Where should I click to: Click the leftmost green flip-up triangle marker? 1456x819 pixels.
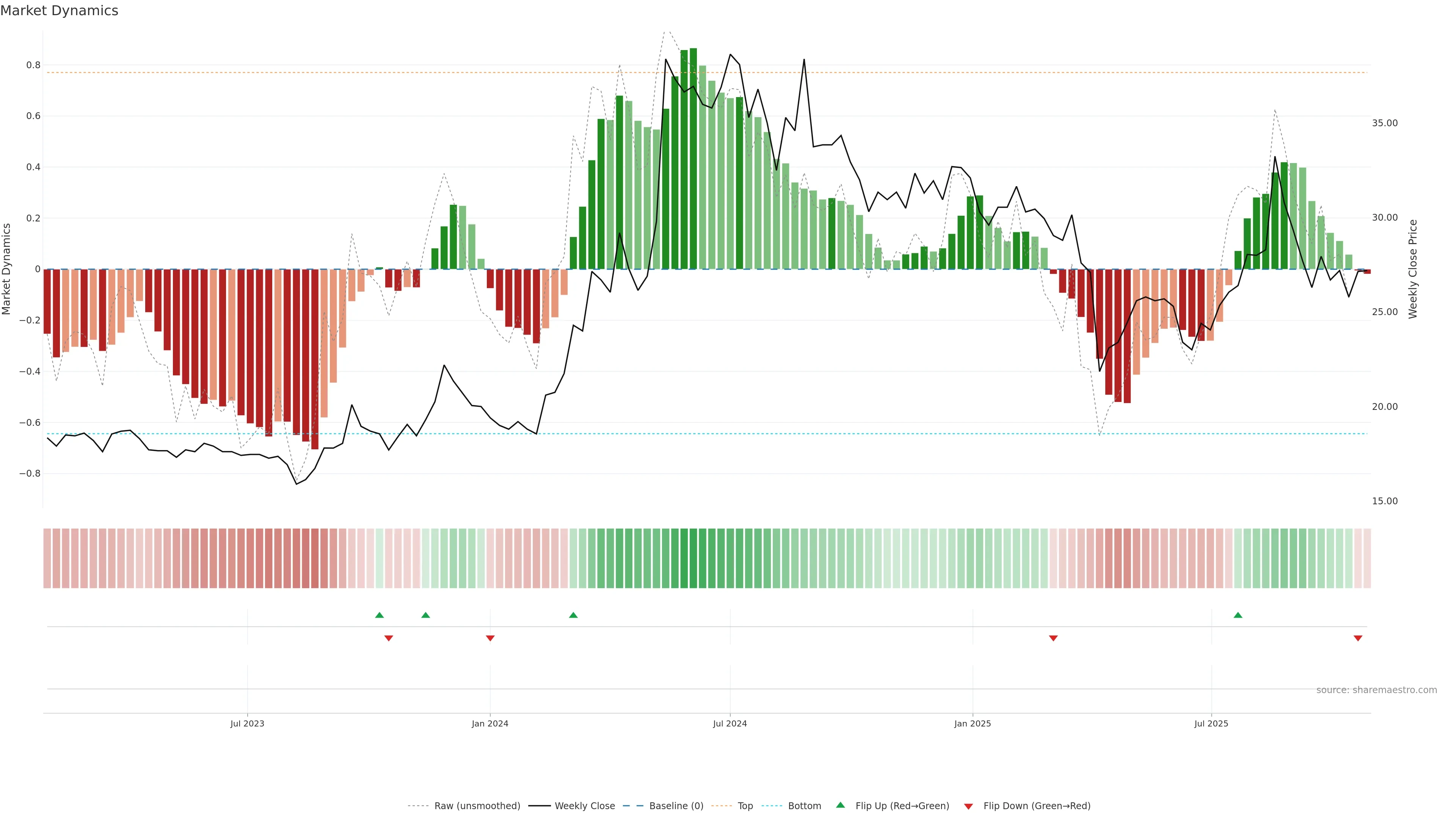[379, 615]
